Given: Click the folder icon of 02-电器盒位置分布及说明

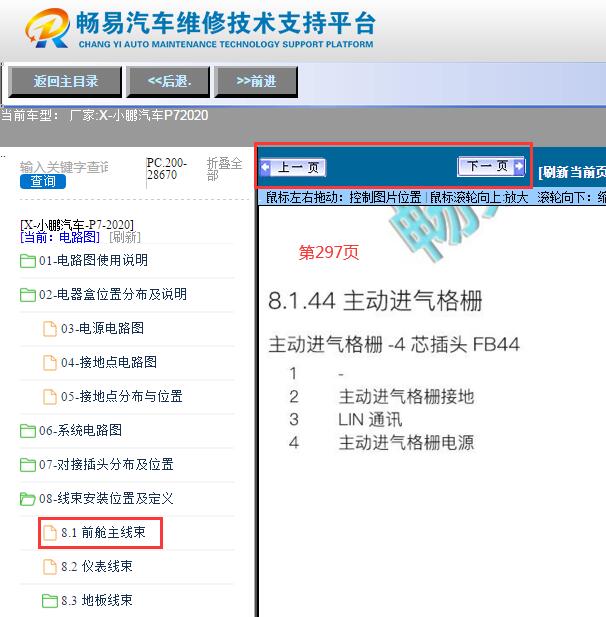Looking at the screenshot, I should pyautogui.click(x=28, y=295).
